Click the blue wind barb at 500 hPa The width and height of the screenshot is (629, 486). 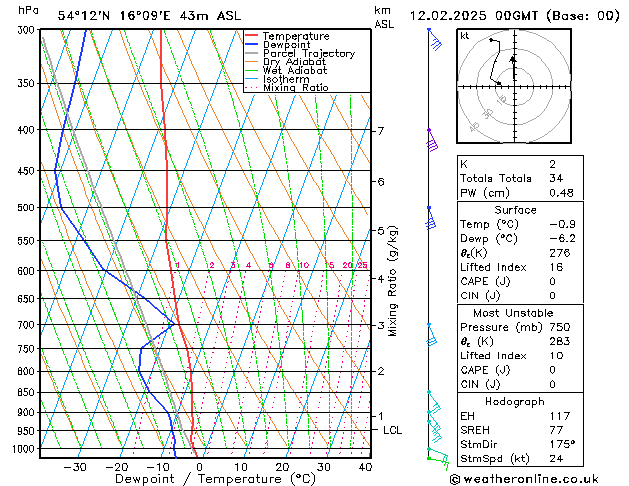point(431,218)
